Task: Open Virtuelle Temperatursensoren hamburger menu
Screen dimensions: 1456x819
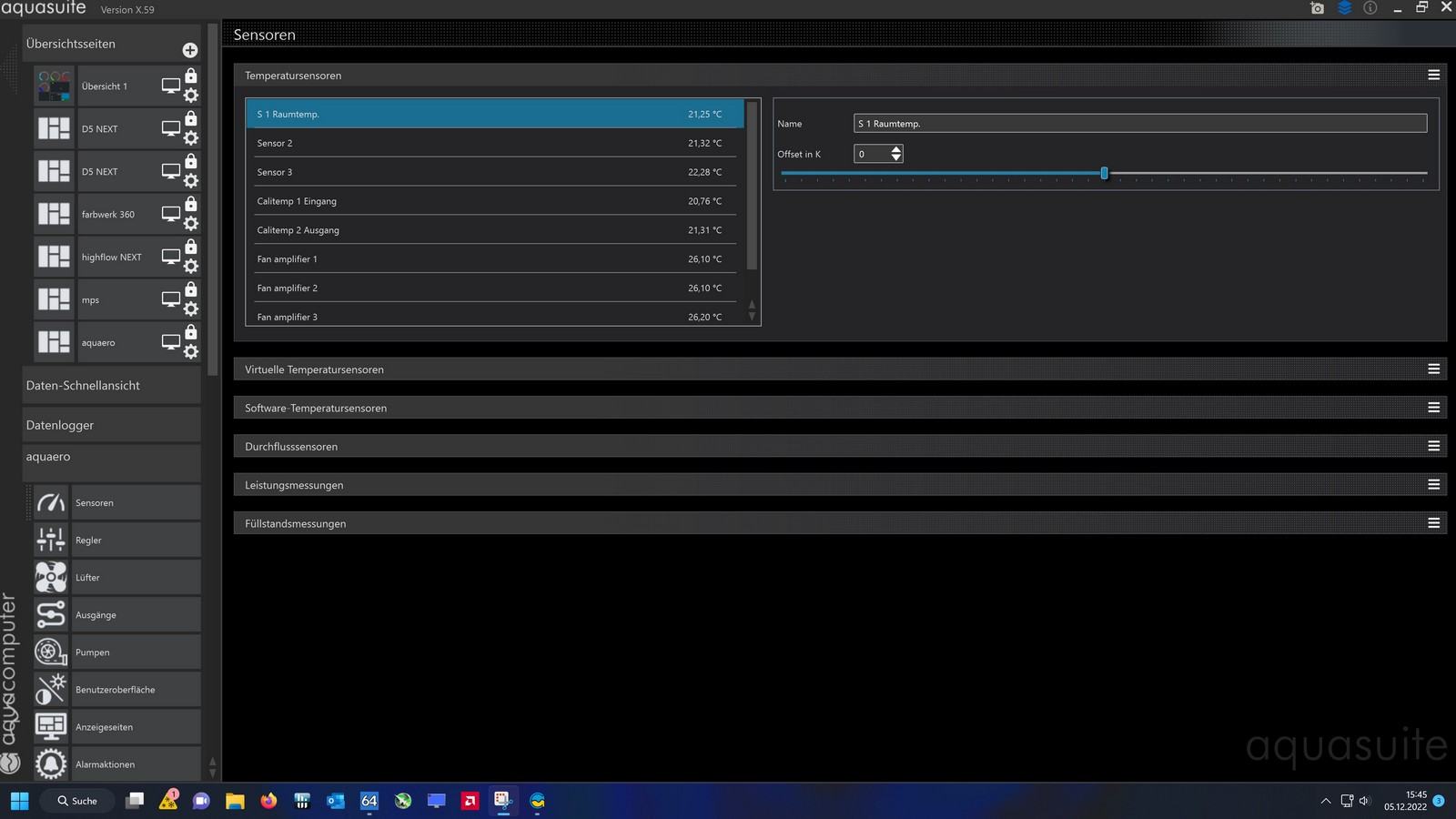Action: [x=1433, y=369]
